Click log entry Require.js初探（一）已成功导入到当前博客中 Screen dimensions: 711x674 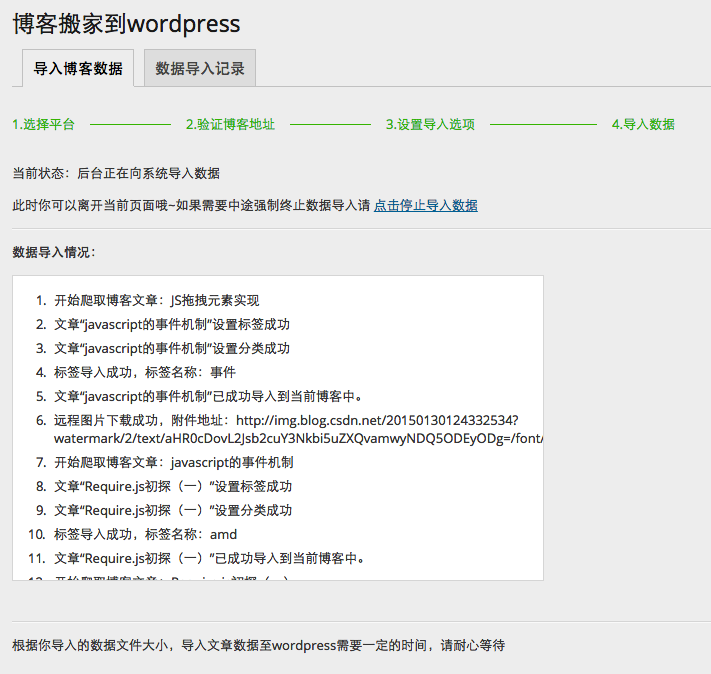(209, 558)
